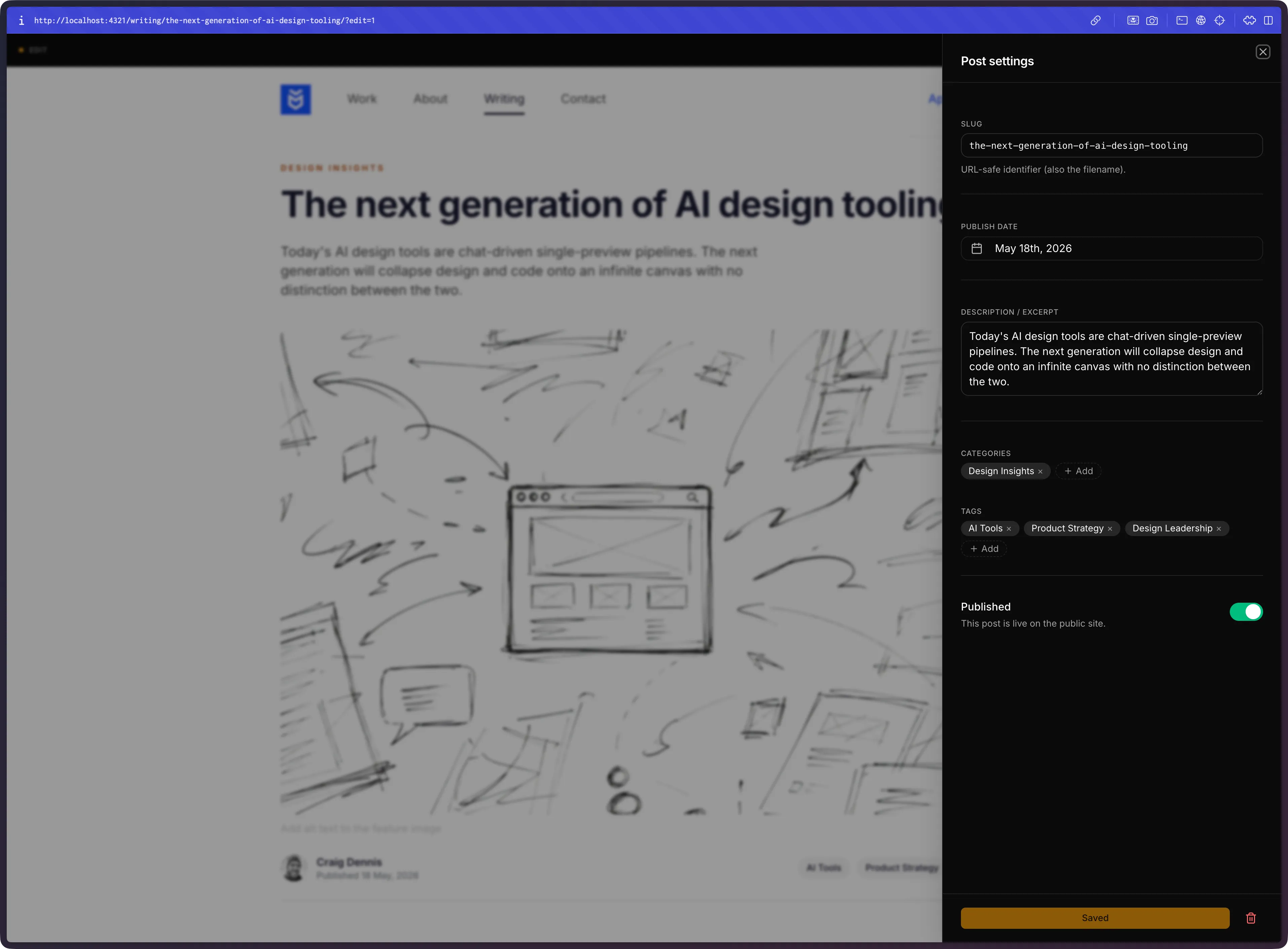Click the blue site logo
The width and height of the screenshot is (1288, 949).
(296, 99)
